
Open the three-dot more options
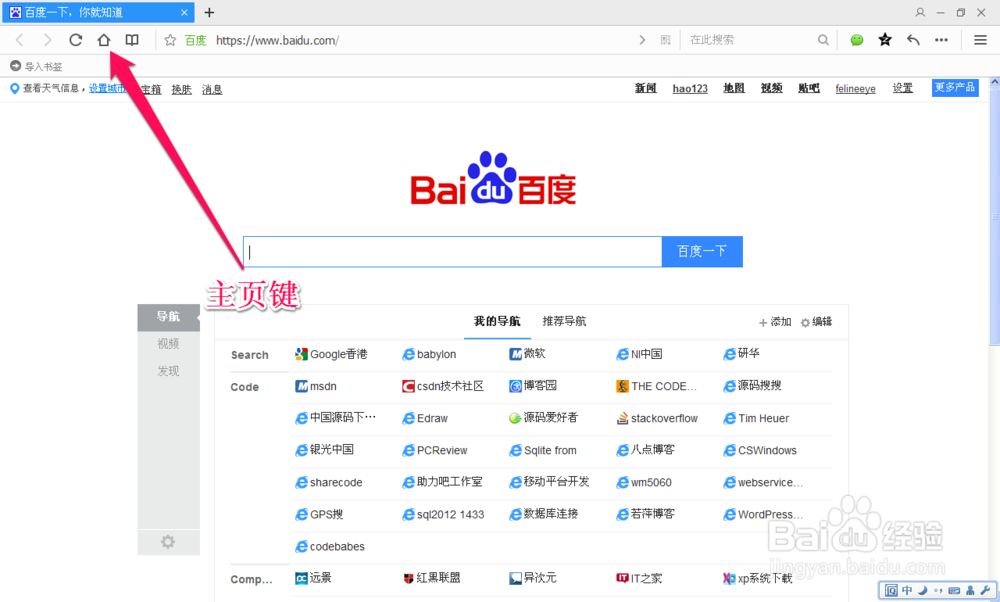coord(941,40)
